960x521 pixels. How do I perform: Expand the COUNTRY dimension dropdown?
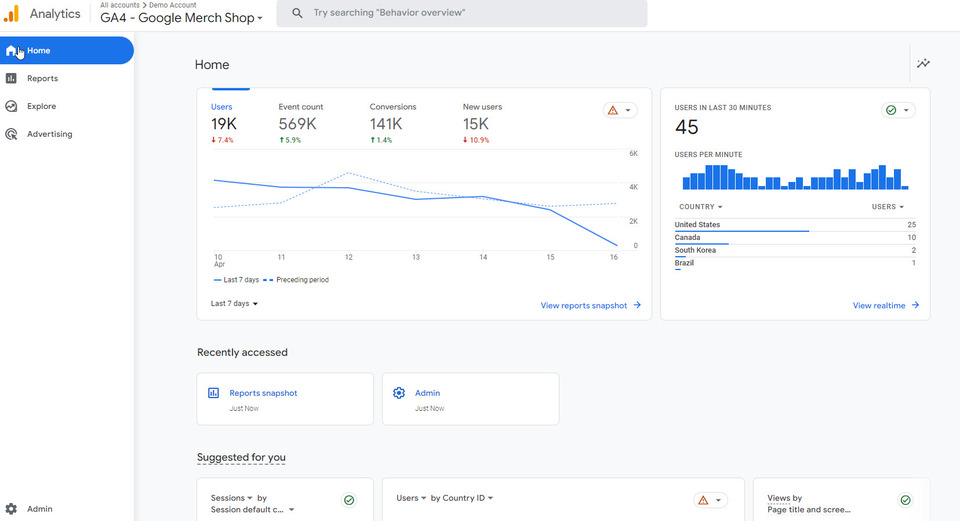point(700,207)
